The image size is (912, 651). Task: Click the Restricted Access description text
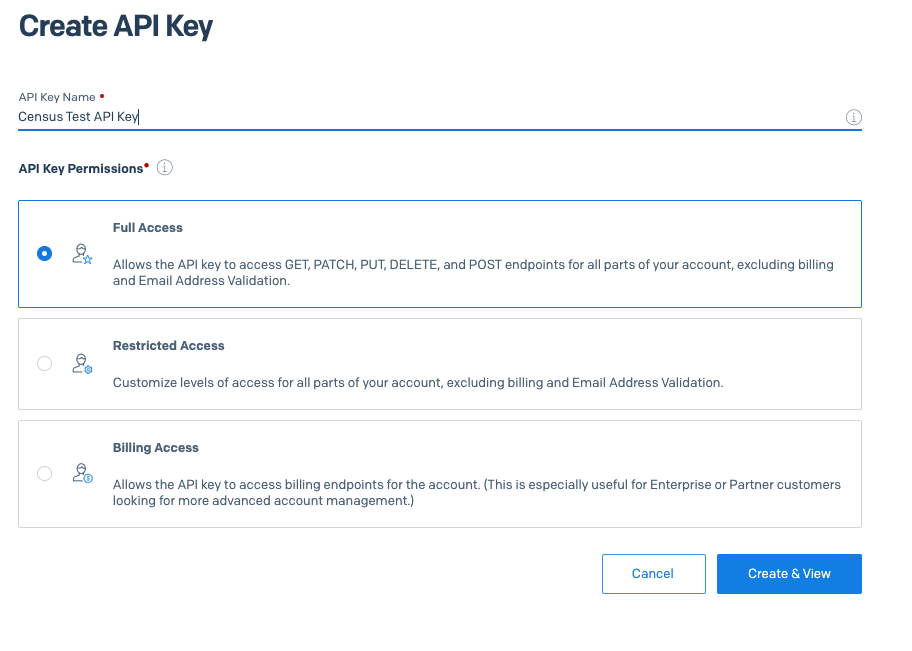click(418, 382)
